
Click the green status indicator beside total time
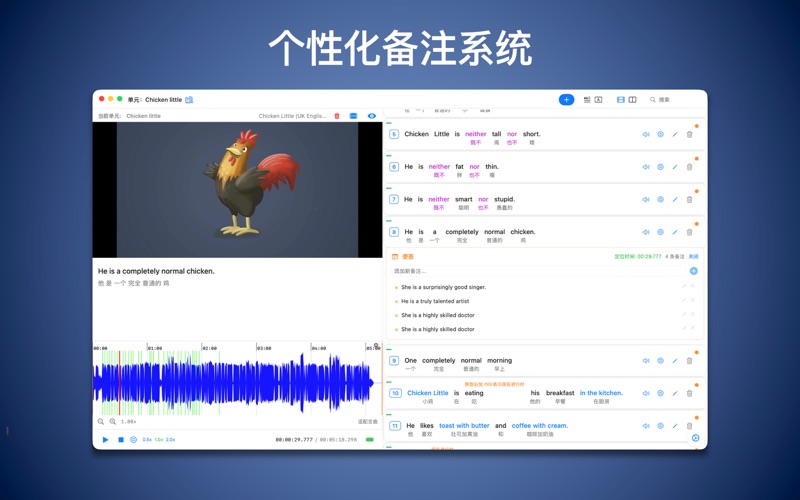click(370, 439)
